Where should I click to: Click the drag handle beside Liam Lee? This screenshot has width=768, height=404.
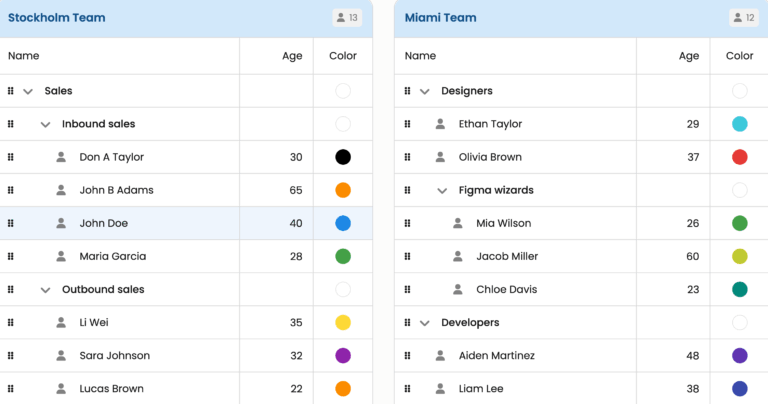[407, 388]
